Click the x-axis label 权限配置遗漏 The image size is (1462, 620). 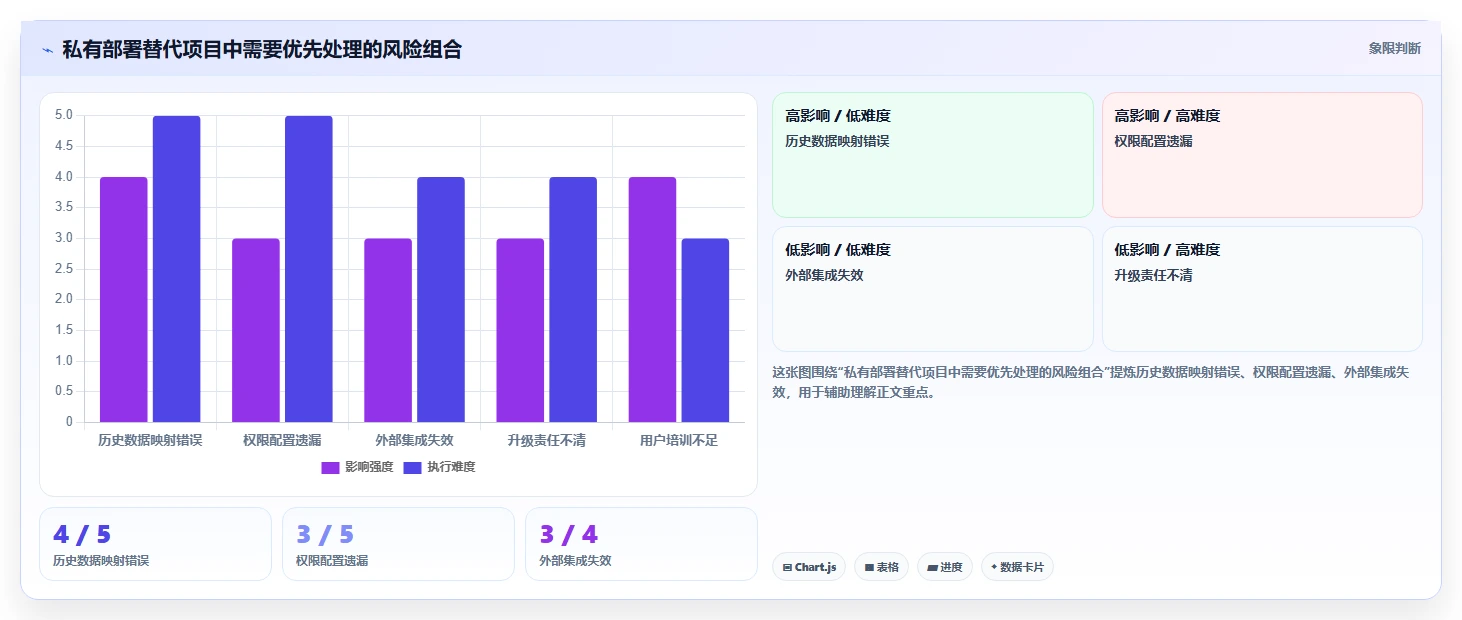(282, 440)
